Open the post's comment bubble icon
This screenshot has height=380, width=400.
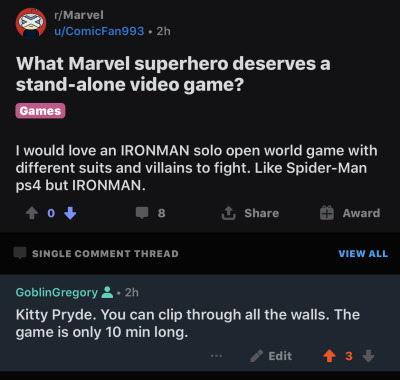142,213
